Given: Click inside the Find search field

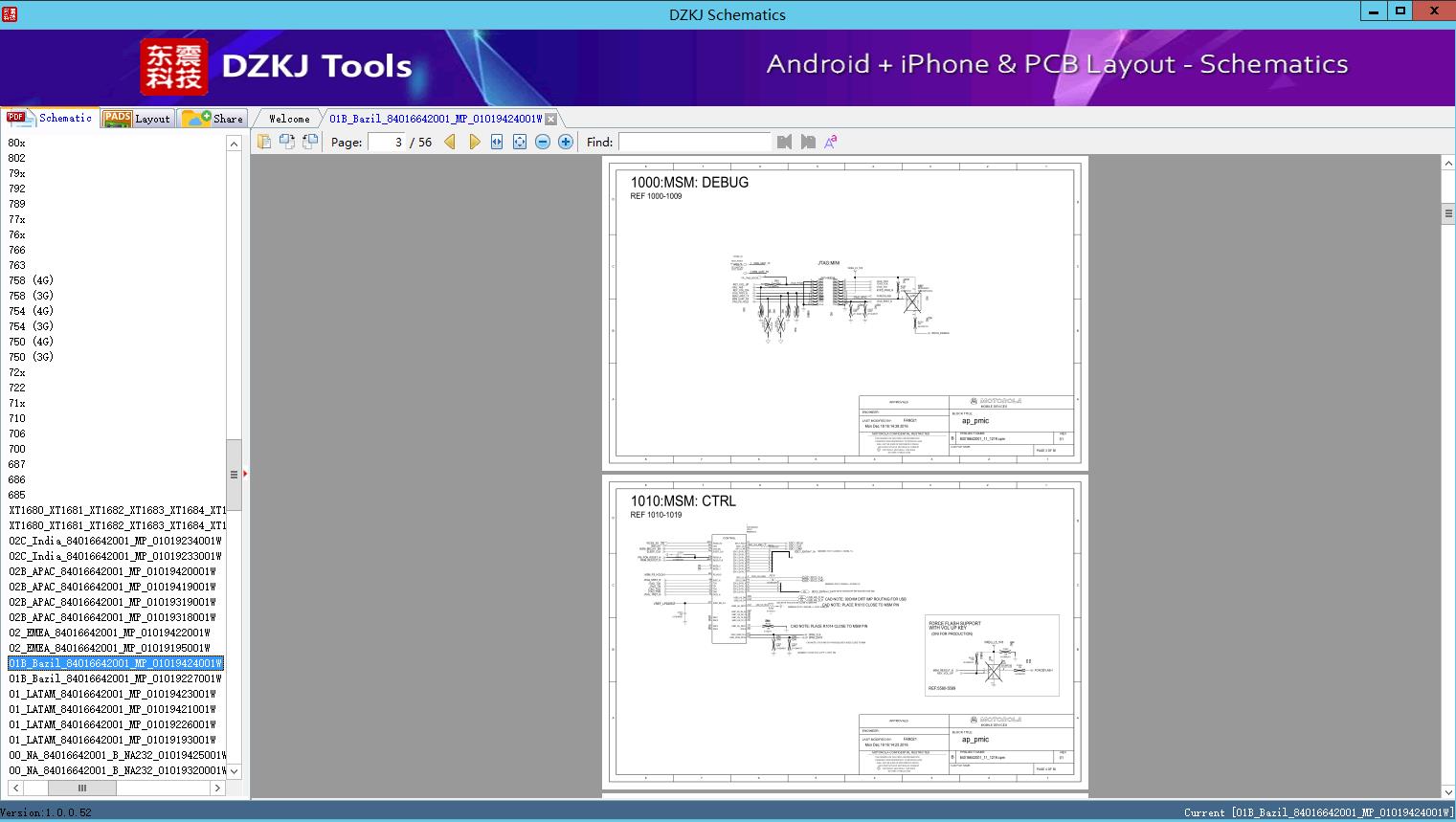Looking at the screenshot, I should tap(694, 142).
